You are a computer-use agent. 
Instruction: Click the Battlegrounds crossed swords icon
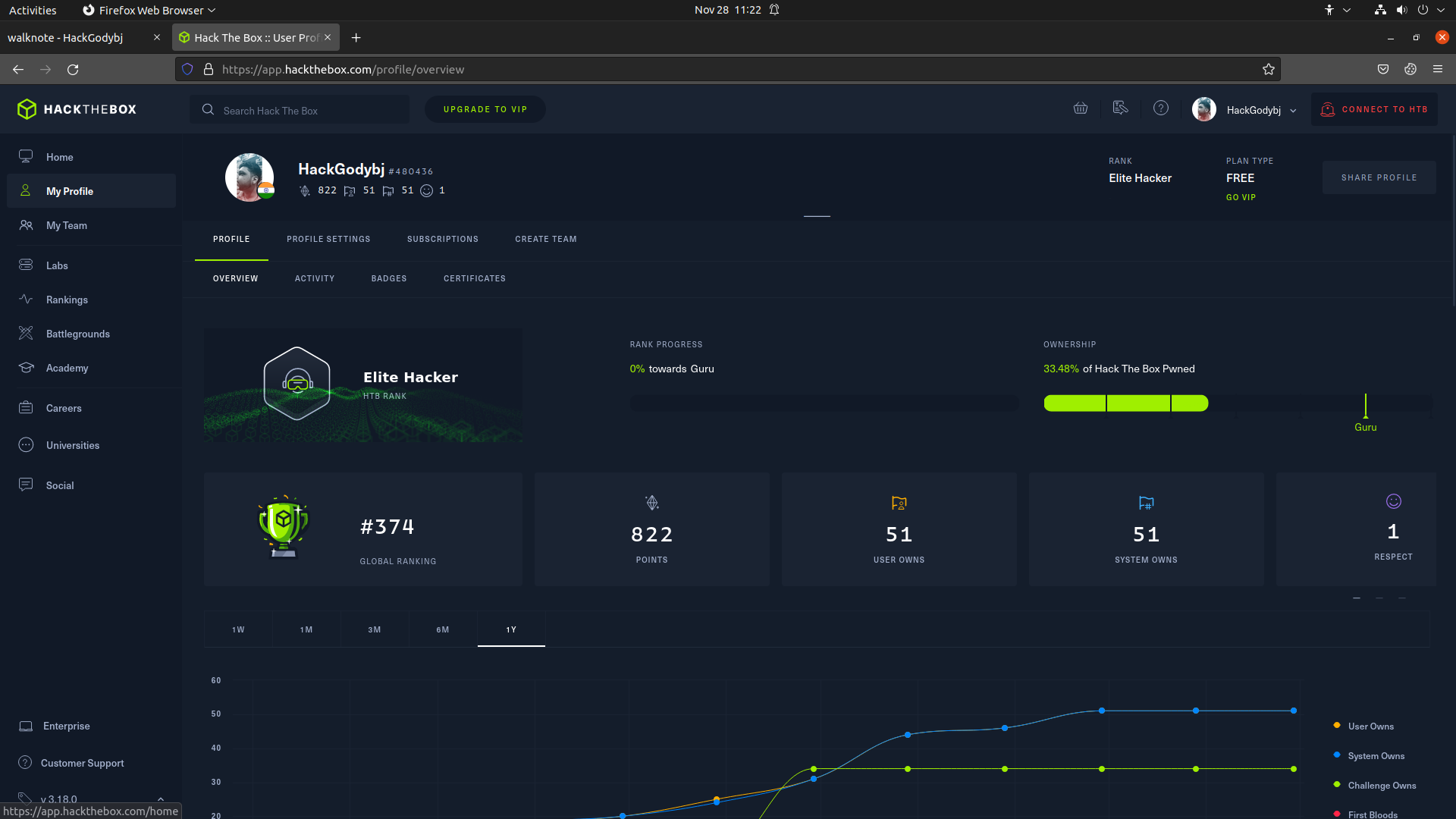click(x=26, y=334)
